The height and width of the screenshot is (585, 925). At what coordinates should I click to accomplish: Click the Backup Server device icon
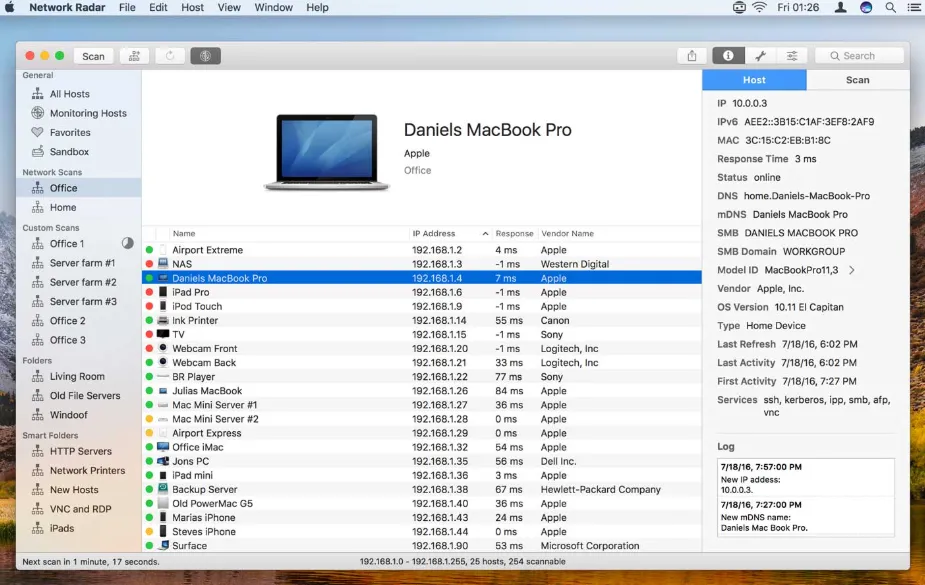tap(163, 489)
